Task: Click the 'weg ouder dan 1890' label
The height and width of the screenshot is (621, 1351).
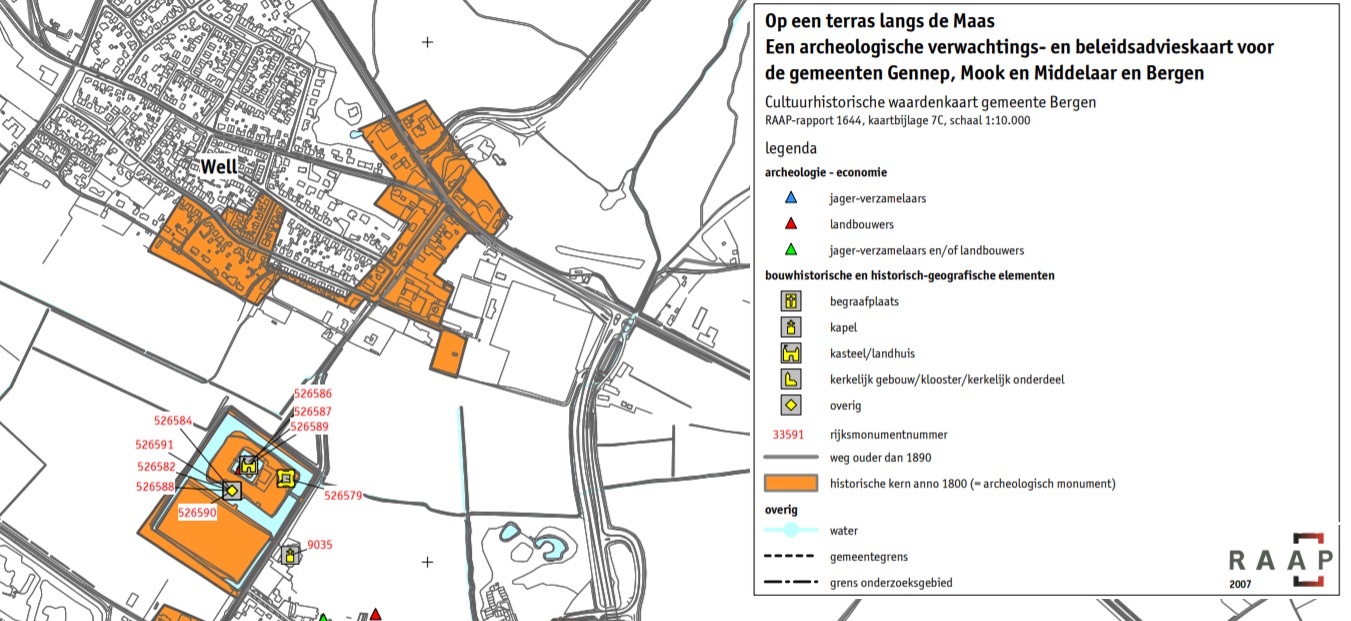Action: pos(880,458)
